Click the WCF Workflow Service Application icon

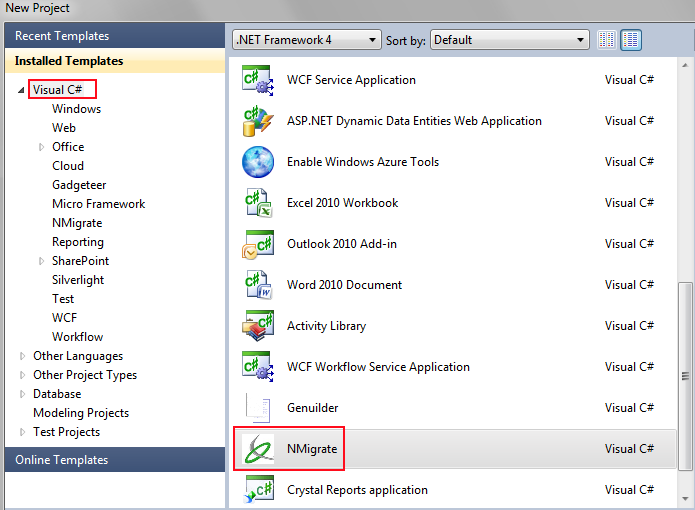click(x=258, y=367)
